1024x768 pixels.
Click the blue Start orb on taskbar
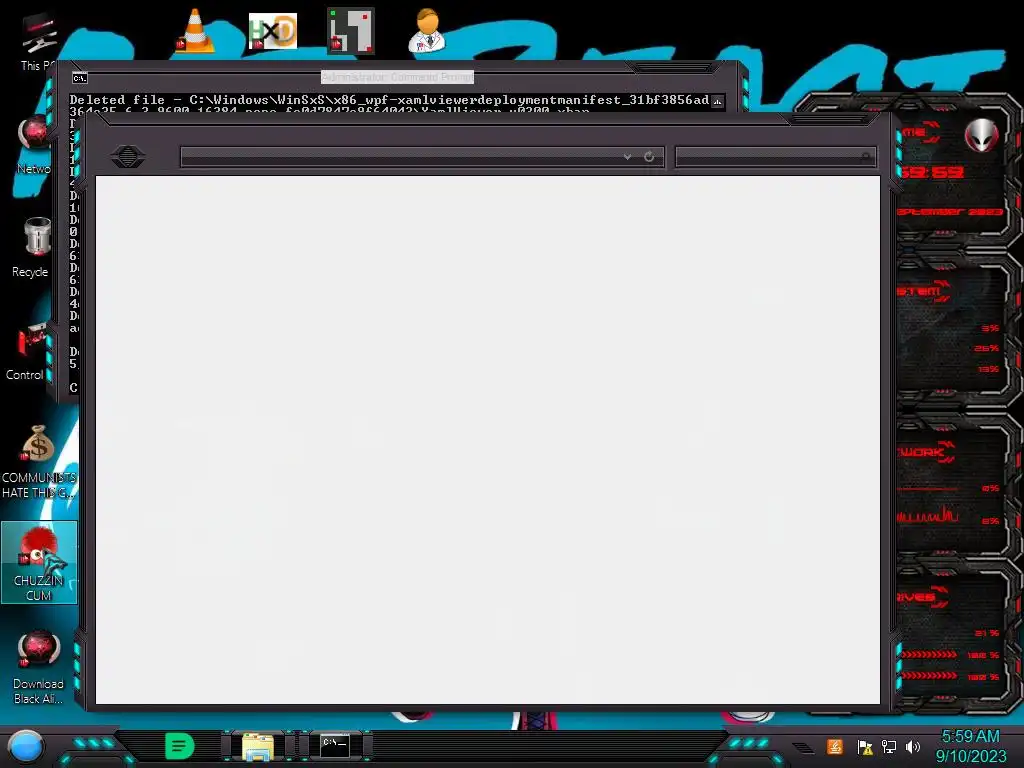(26, 746)
